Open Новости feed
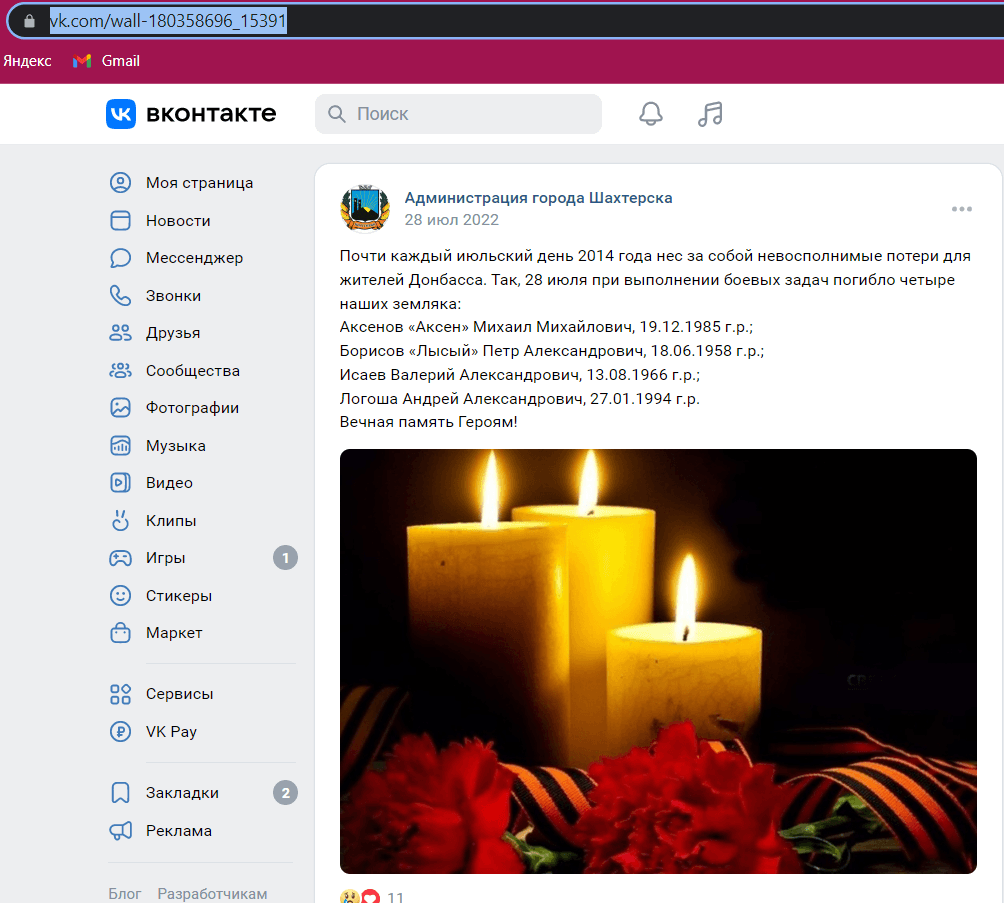This screenshot has height=903, width=1004. pyautogui.click(x=178, y=221)
